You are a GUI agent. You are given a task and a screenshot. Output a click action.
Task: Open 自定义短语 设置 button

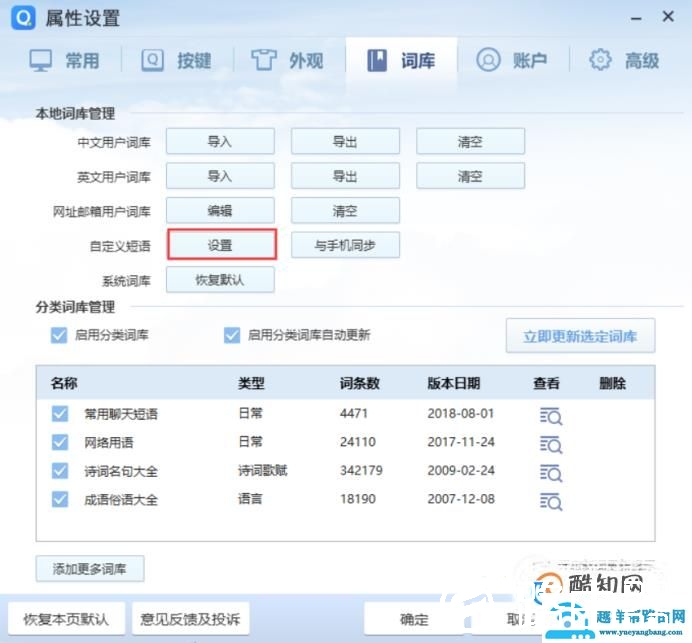[222, 244]
